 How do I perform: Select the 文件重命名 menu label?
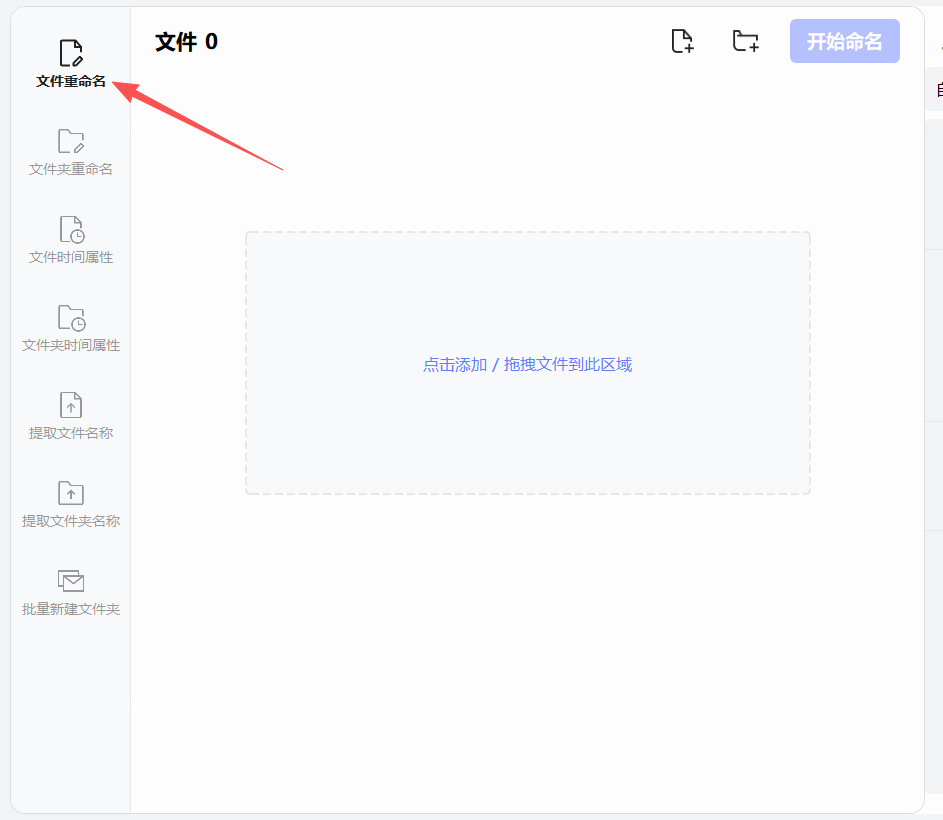click(71, 81)
